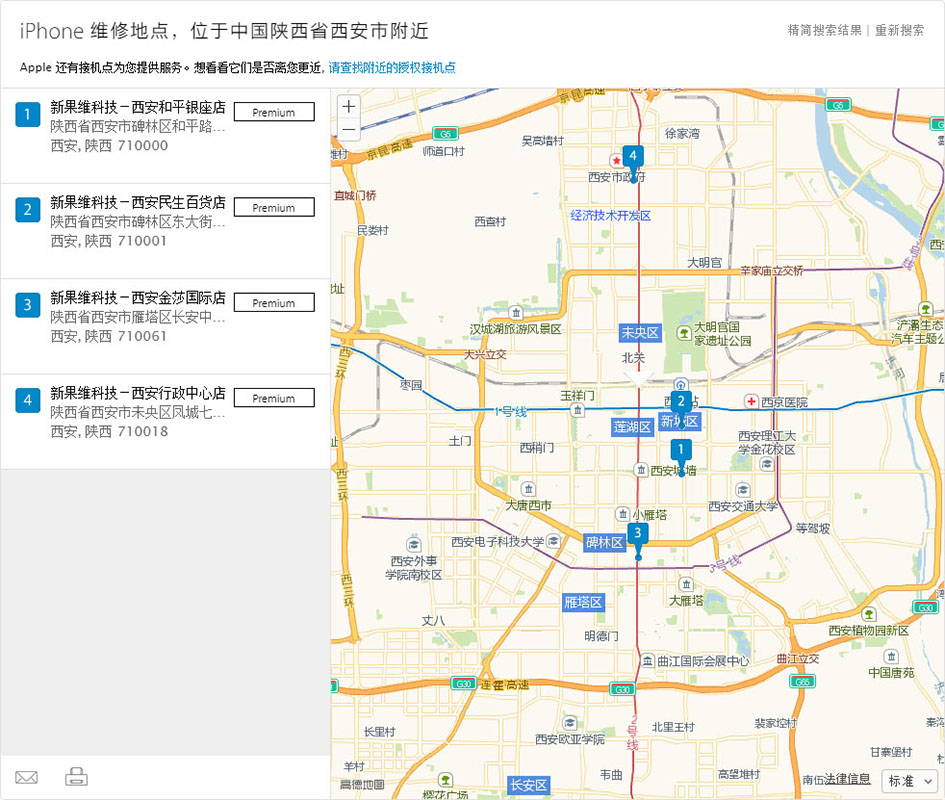
Task: Click the 西安理工大学金花校区 school icon
Action: point(767,464)
